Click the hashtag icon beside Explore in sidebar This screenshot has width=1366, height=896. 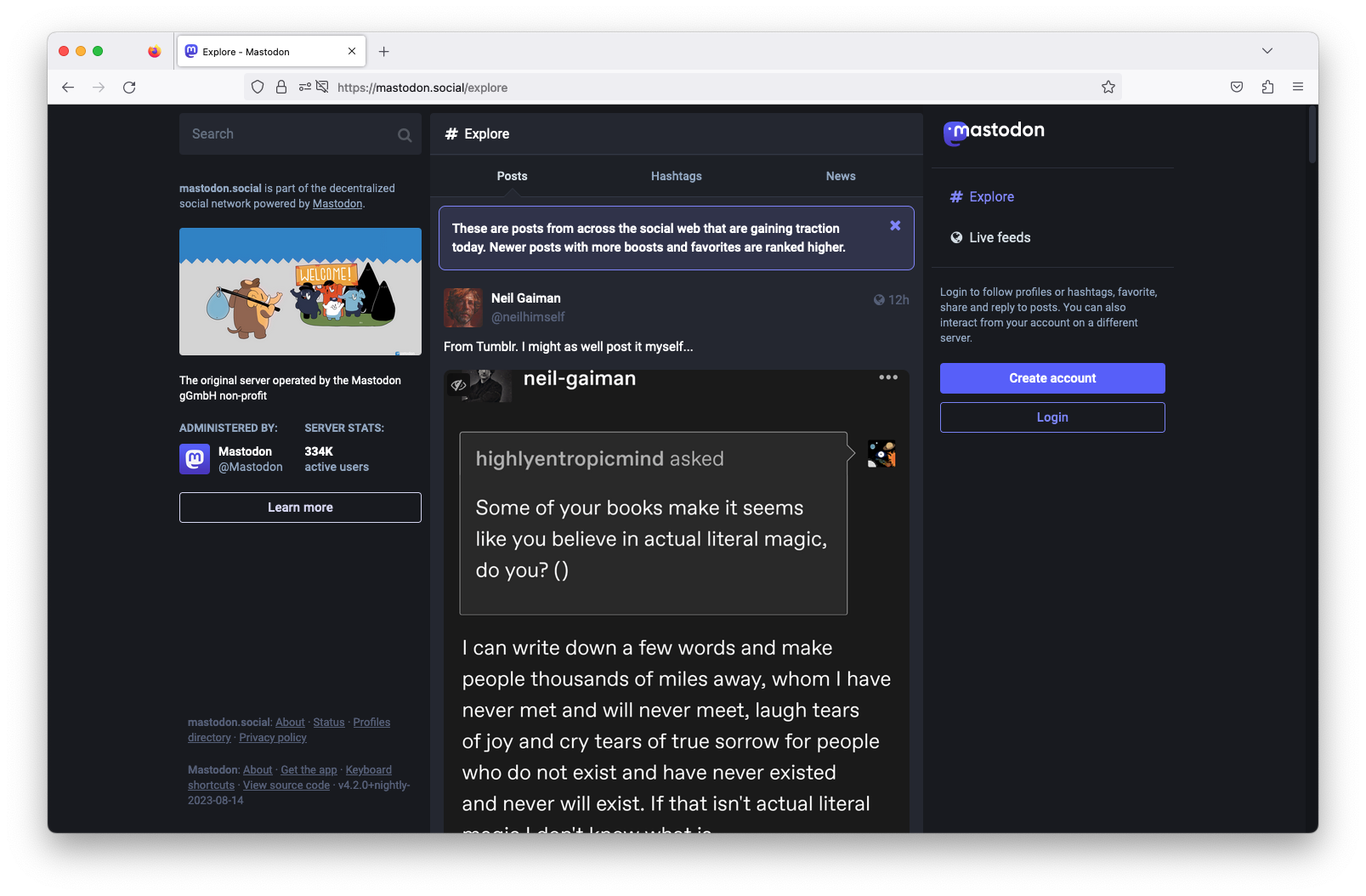(956, 197)
